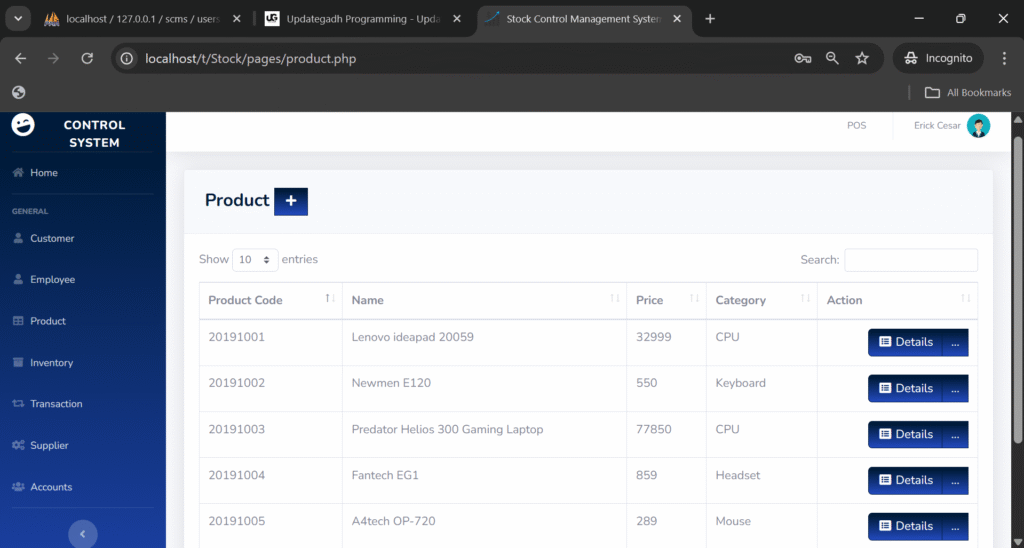1024x548 pixels.
Task: Open the Transaction sidebar page
Action: 56,404
